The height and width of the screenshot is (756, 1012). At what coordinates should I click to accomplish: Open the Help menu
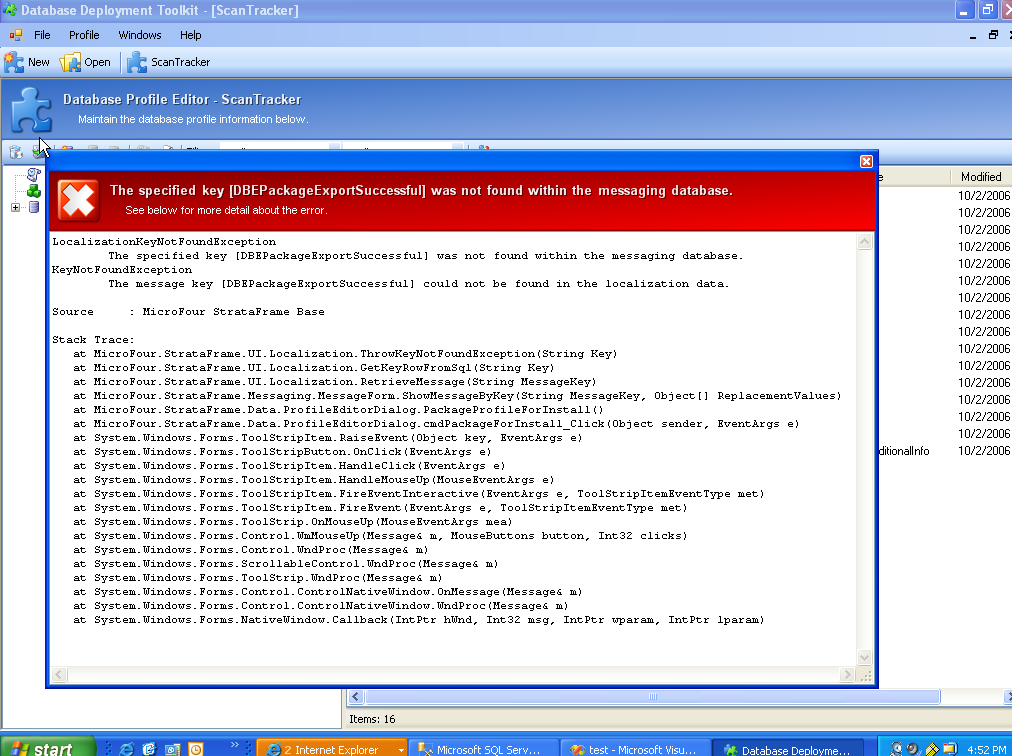[190, 35]
